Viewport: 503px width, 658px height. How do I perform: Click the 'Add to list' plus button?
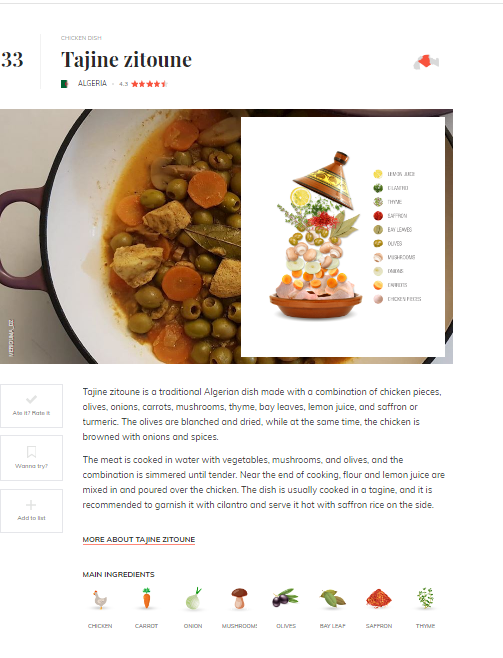pos(31,511)
